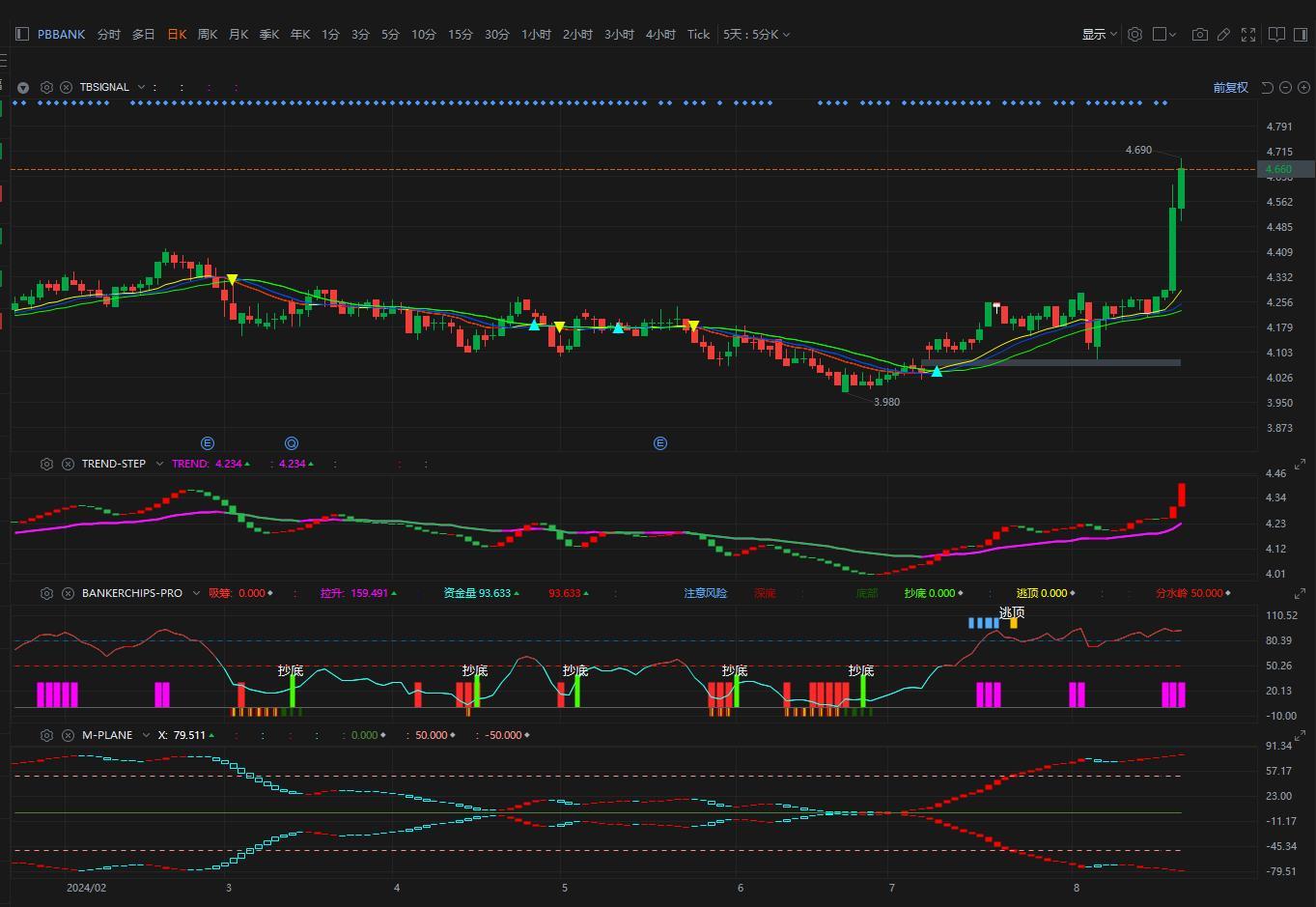Switch to 1小时 one-hour chart
This screenshot has height=907, width=1316.
coord(536,34)
